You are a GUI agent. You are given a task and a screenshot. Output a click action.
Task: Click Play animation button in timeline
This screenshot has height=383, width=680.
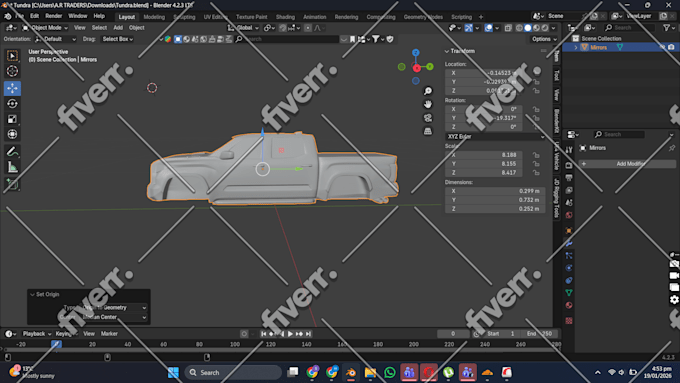291,334
